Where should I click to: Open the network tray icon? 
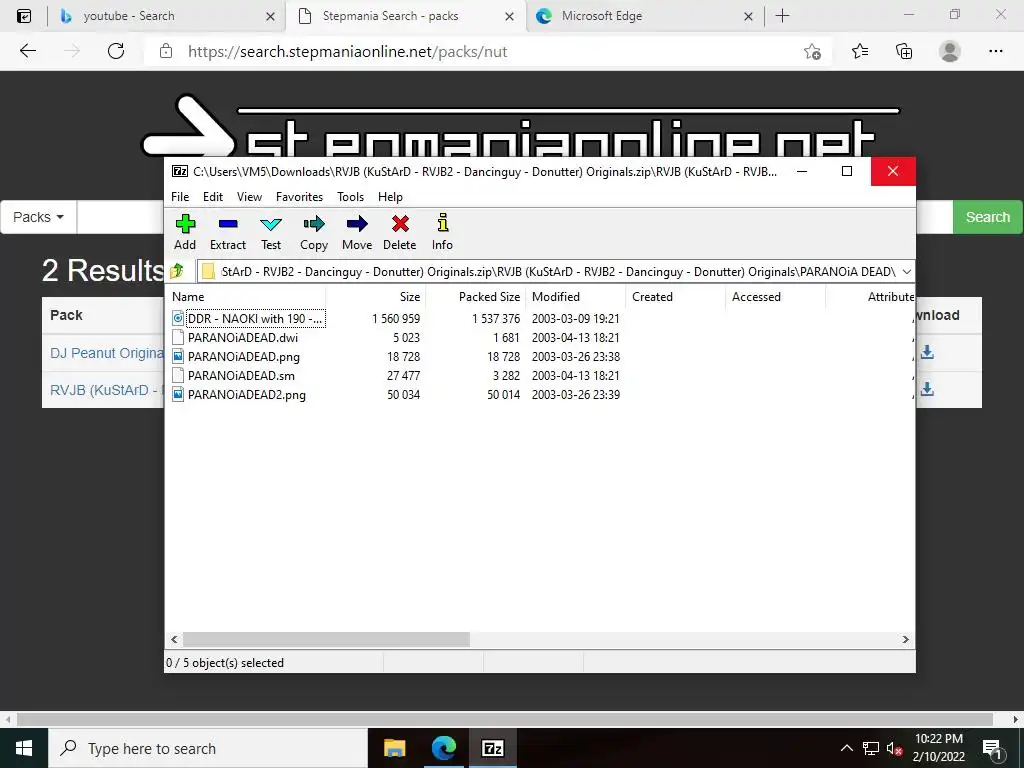871,748
